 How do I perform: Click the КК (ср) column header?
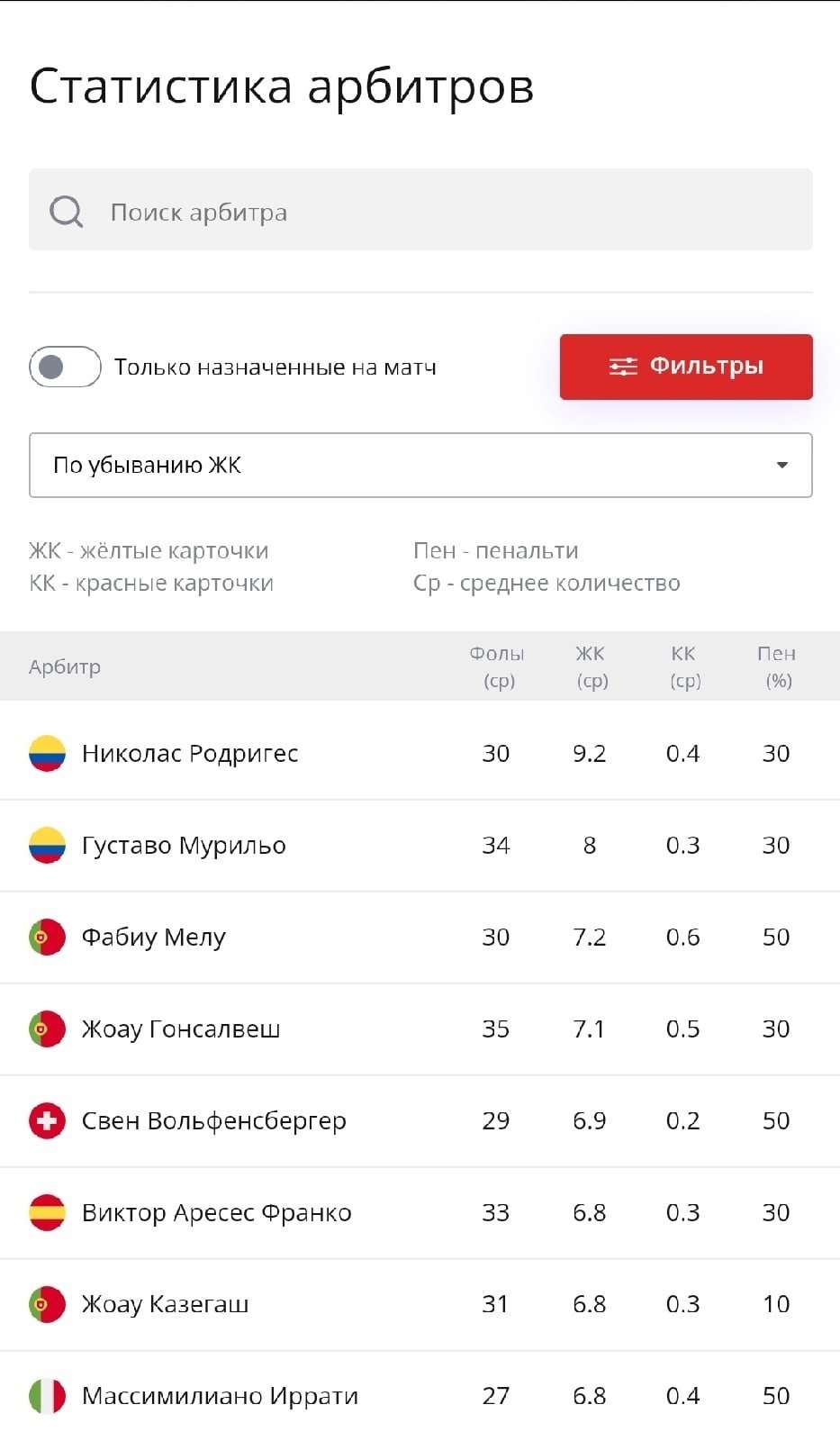[684, 666]
